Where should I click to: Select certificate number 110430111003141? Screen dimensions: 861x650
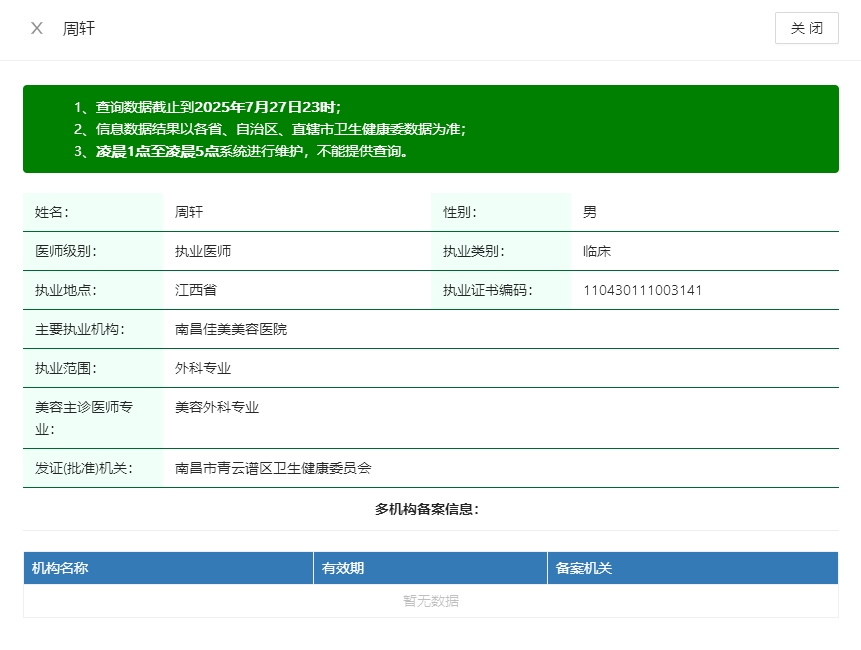pyautogui.click(x=642, y=290)
